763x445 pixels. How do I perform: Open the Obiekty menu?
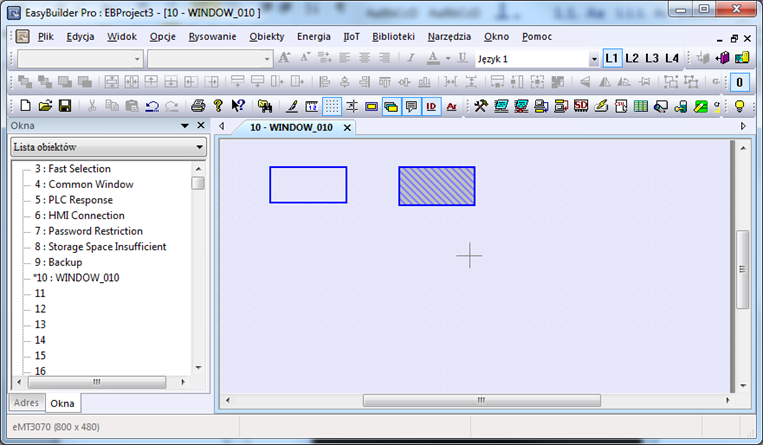266,37
